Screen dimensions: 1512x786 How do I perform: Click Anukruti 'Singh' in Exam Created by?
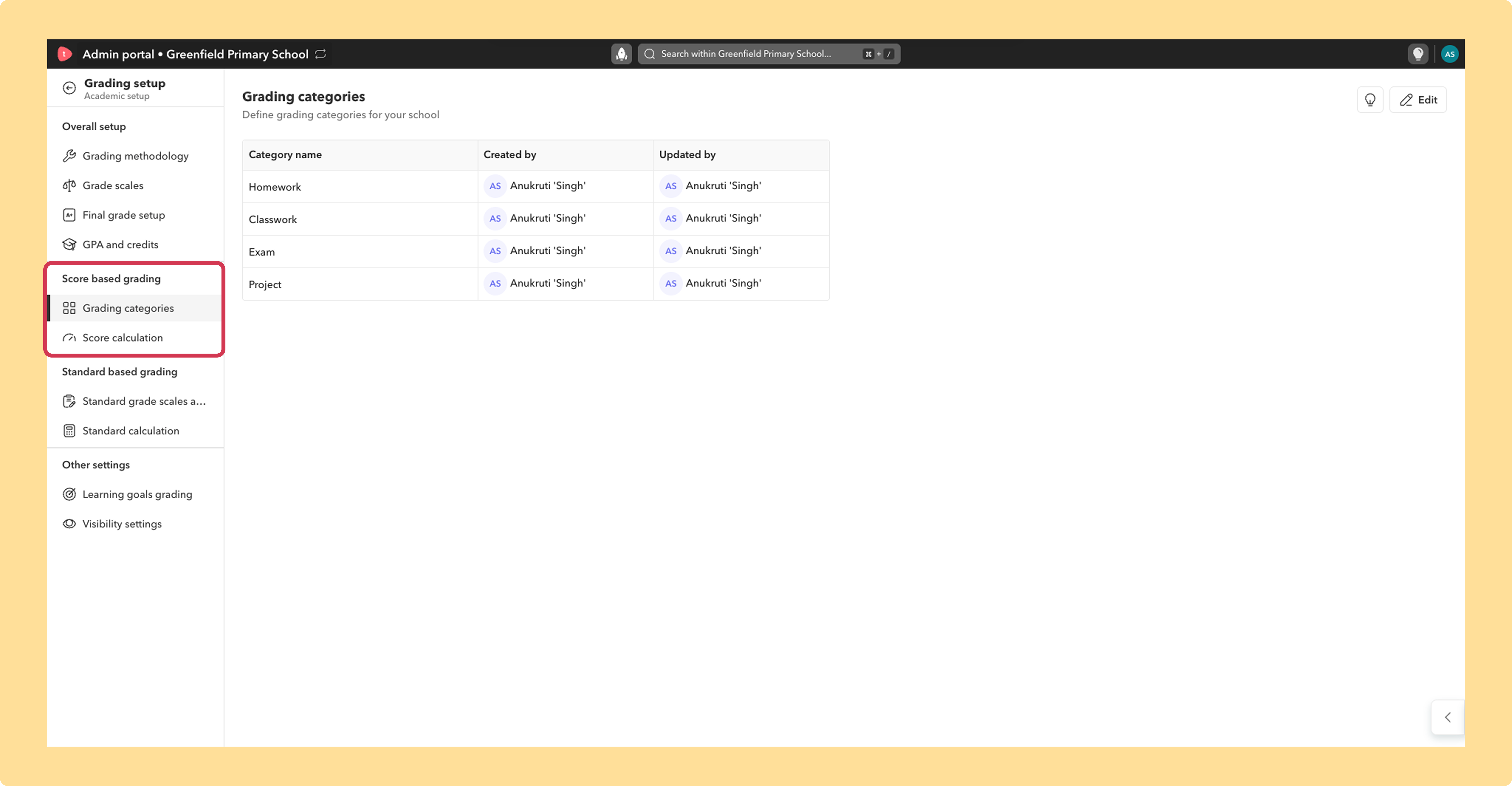(548, 251)
